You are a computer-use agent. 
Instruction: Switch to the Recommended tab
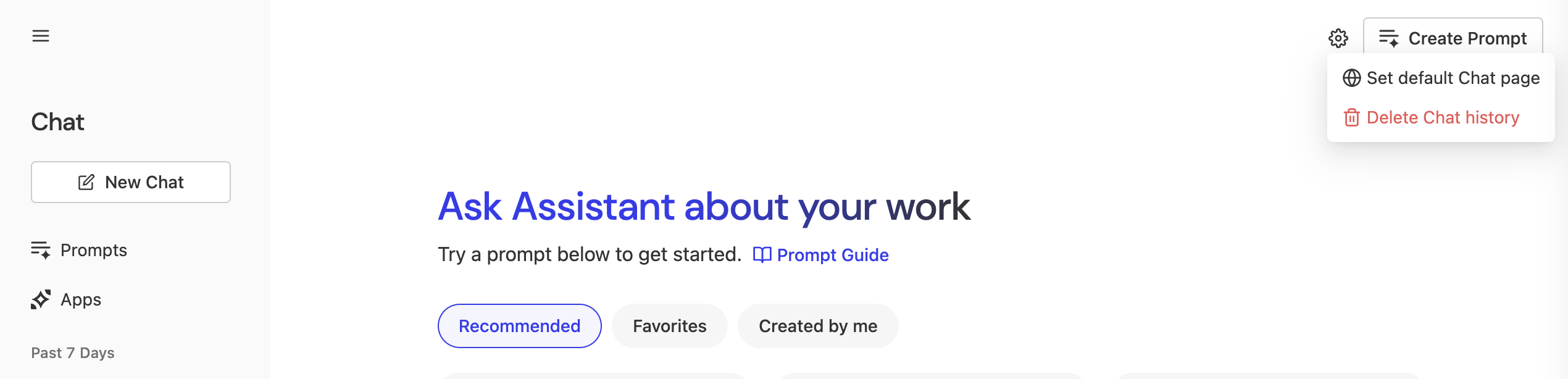(x=519, y=326)
